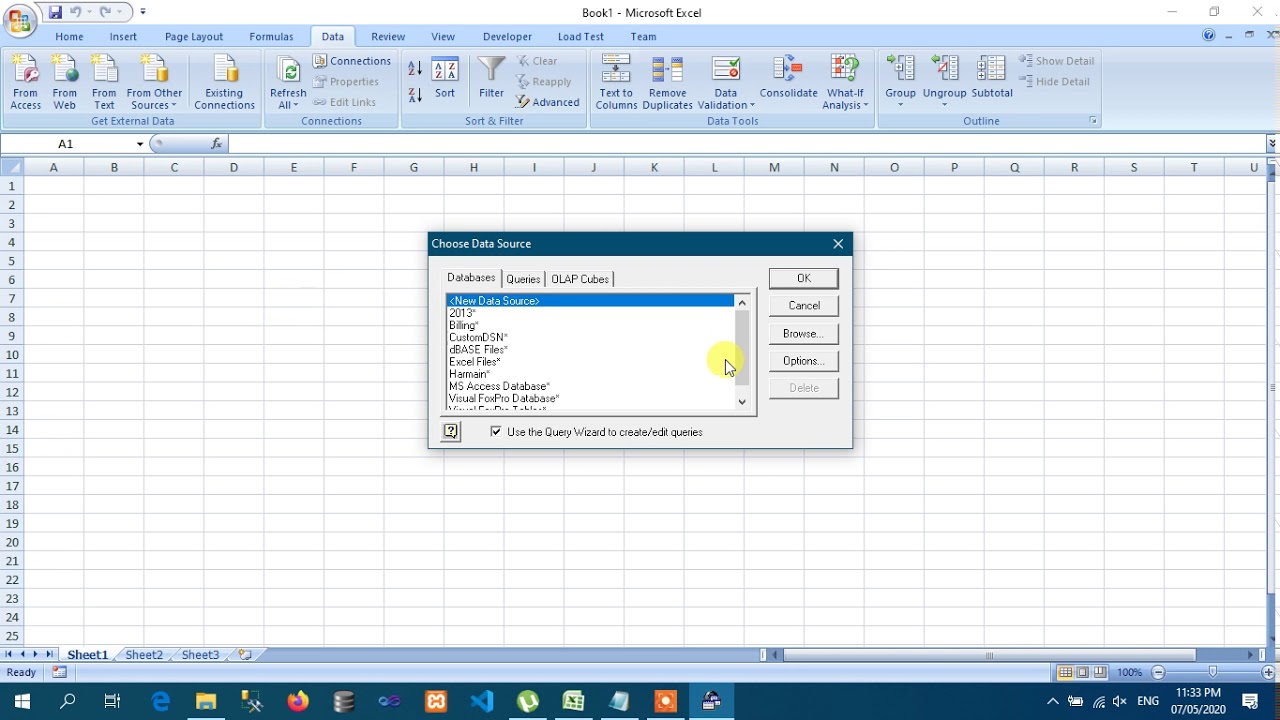The image size is (1280, 720).
Task: Switch to Formulas tab
Action: pos(271,37)
